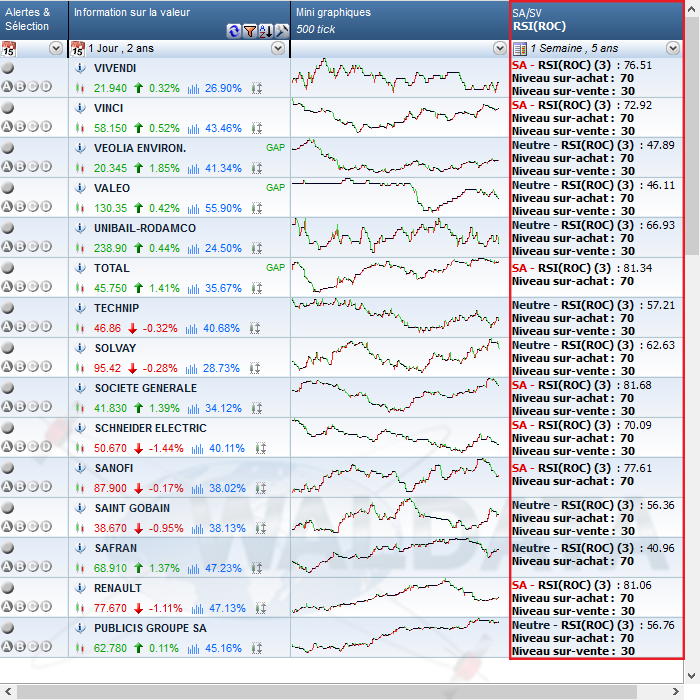Open VINCI info icon
The height and width of the screenshot is (700, 700).
coord(80,108)
